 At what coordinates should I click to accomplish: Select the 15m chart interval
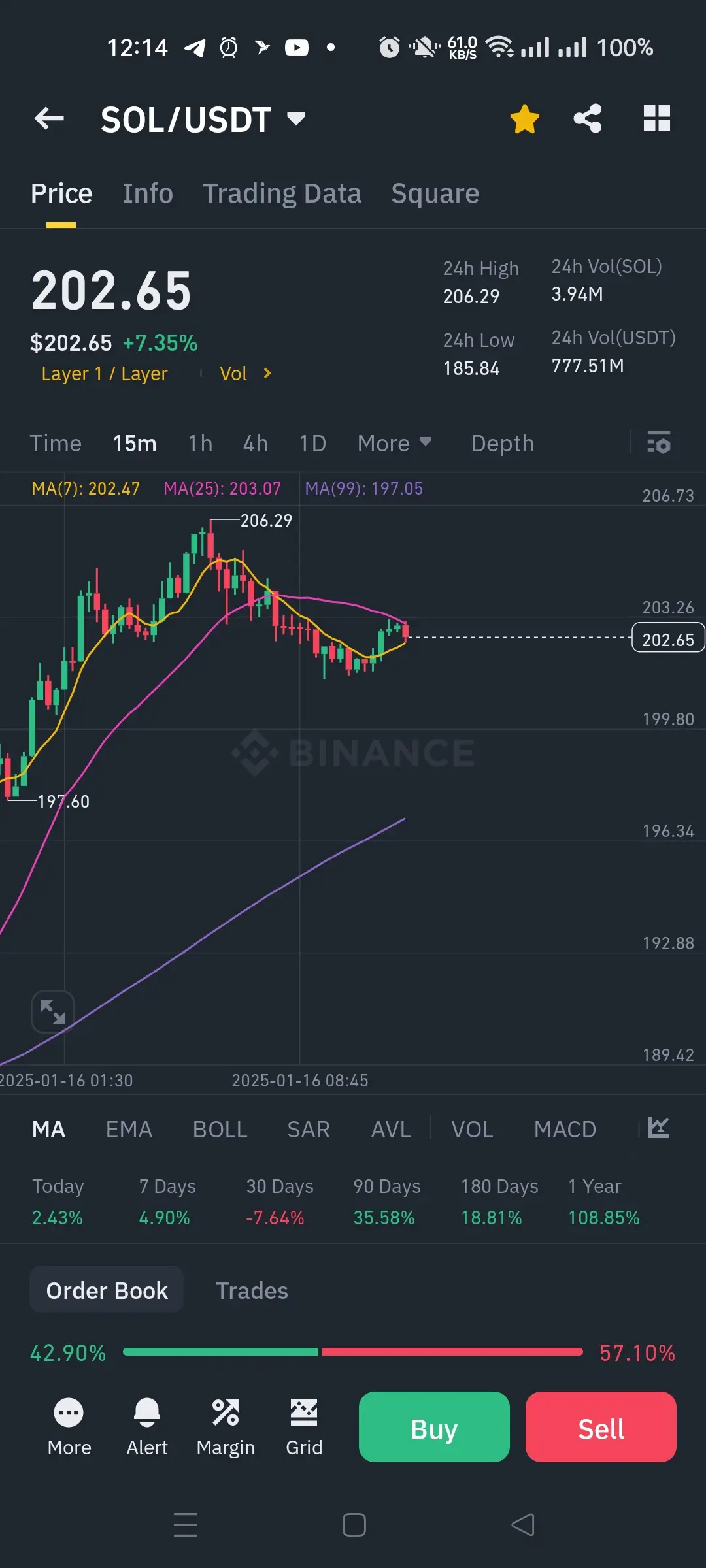click(135, 444)
